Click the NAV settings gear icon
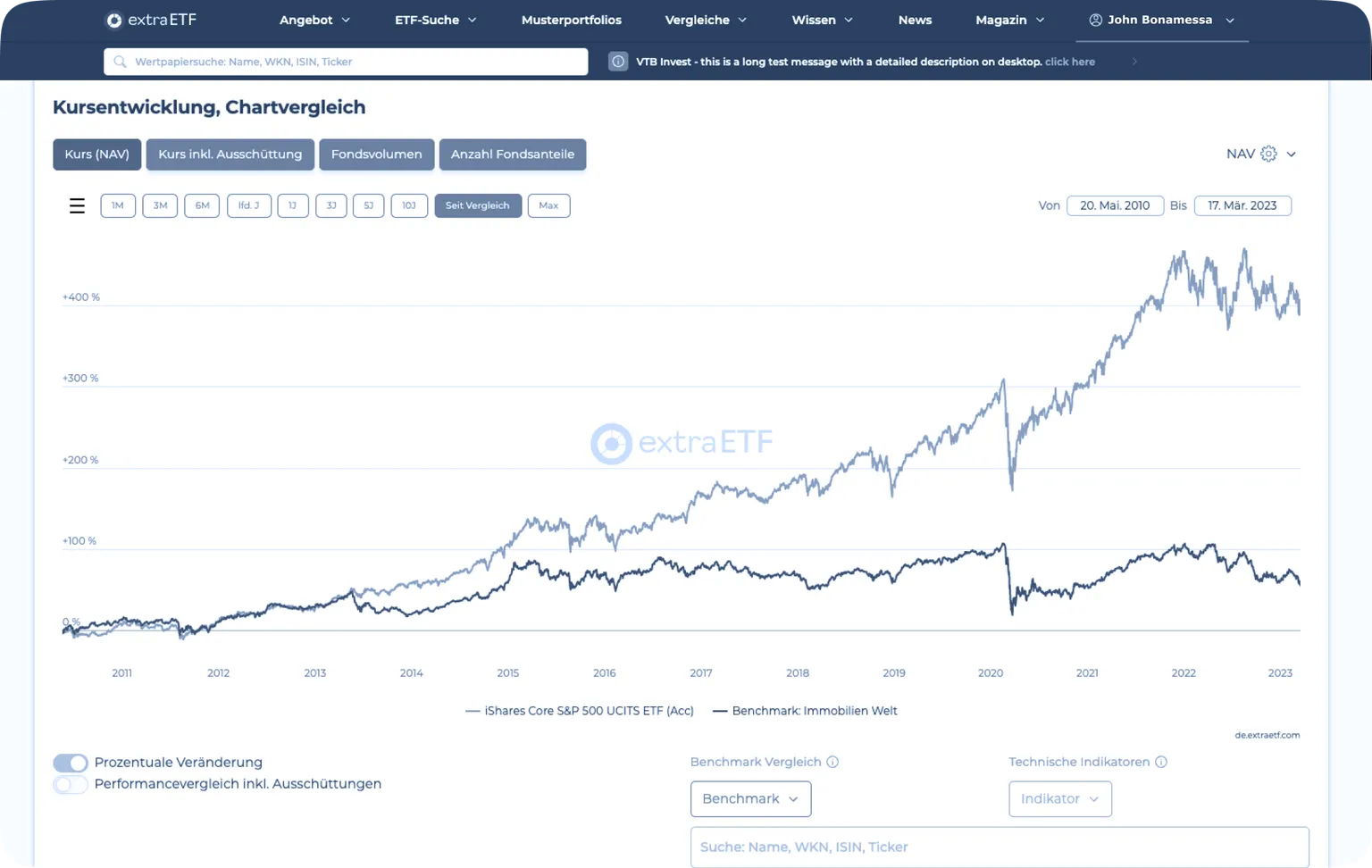The image size is (1372, 868). pos(1268,154)
